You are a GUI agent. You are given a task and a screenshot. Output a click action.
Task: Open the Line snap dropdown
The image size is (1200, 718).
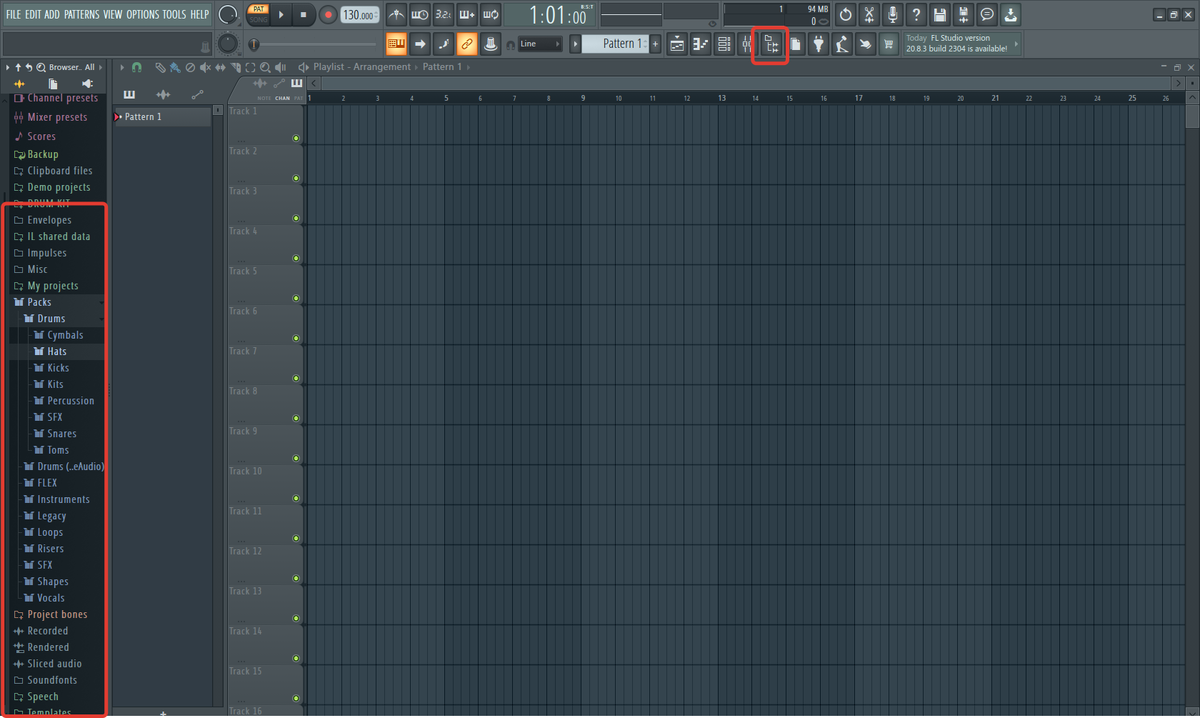(540, 44)
